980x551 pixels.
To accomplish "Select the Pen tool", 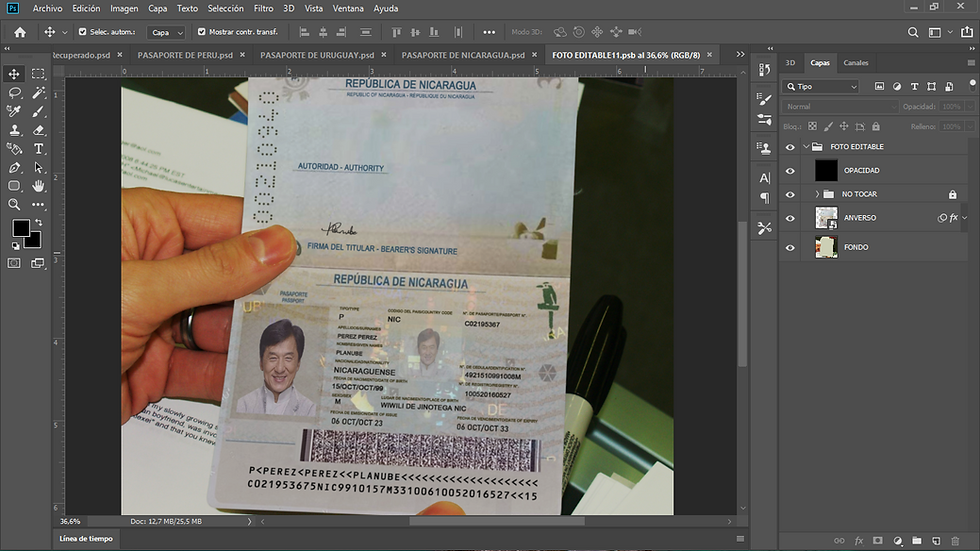I will click(x=14, y=167).
